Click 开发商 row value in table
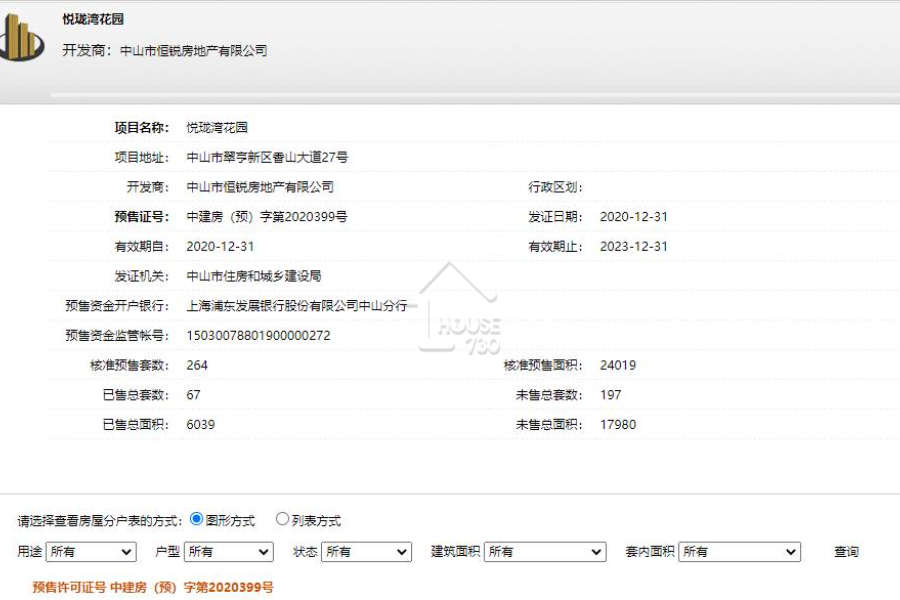 260,187
